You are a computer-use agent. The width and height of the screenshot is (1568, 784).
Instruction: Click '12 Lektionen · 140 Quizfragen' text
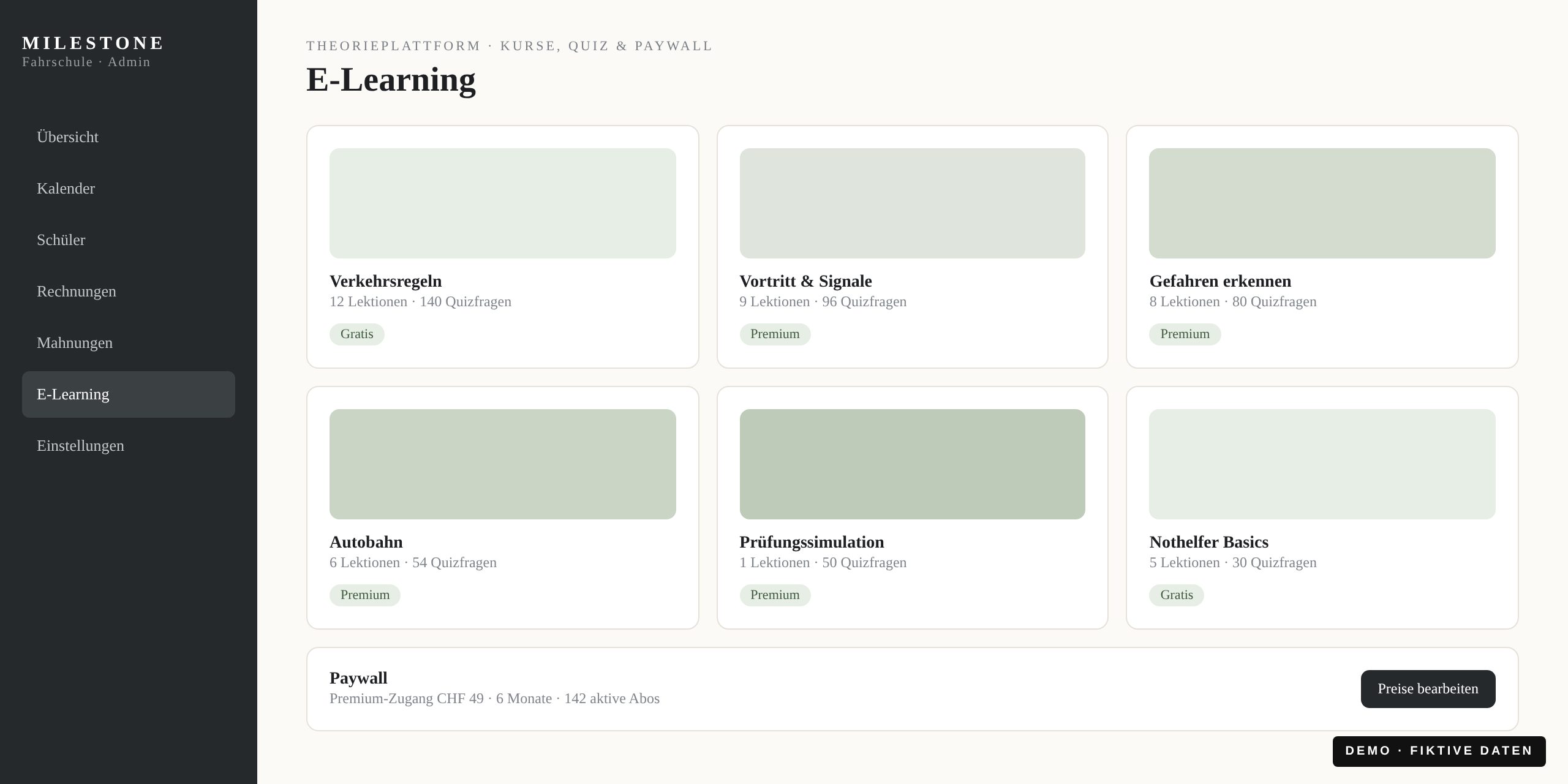tap(420, 302)
